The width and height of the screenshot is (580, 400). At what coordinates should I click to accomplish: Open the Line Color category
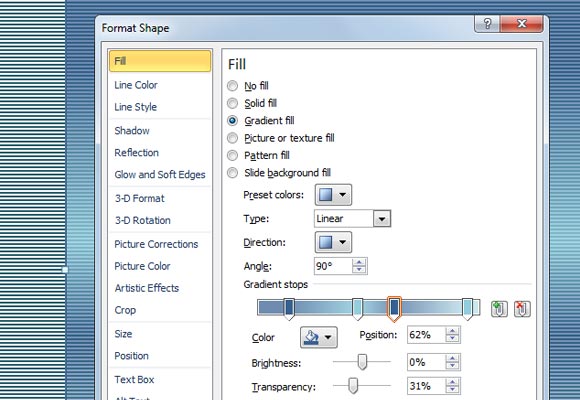tap(136, 85)
